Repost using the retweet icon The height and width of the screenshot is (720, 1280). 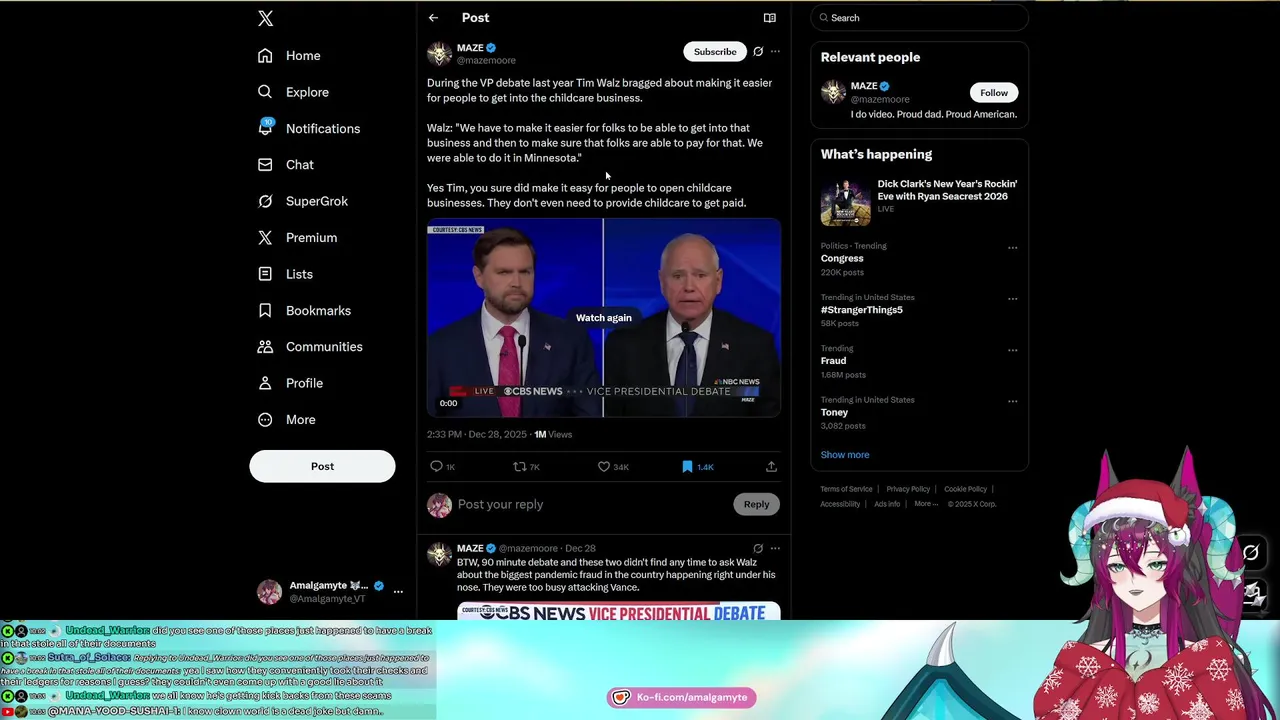[x=519, y=467]
